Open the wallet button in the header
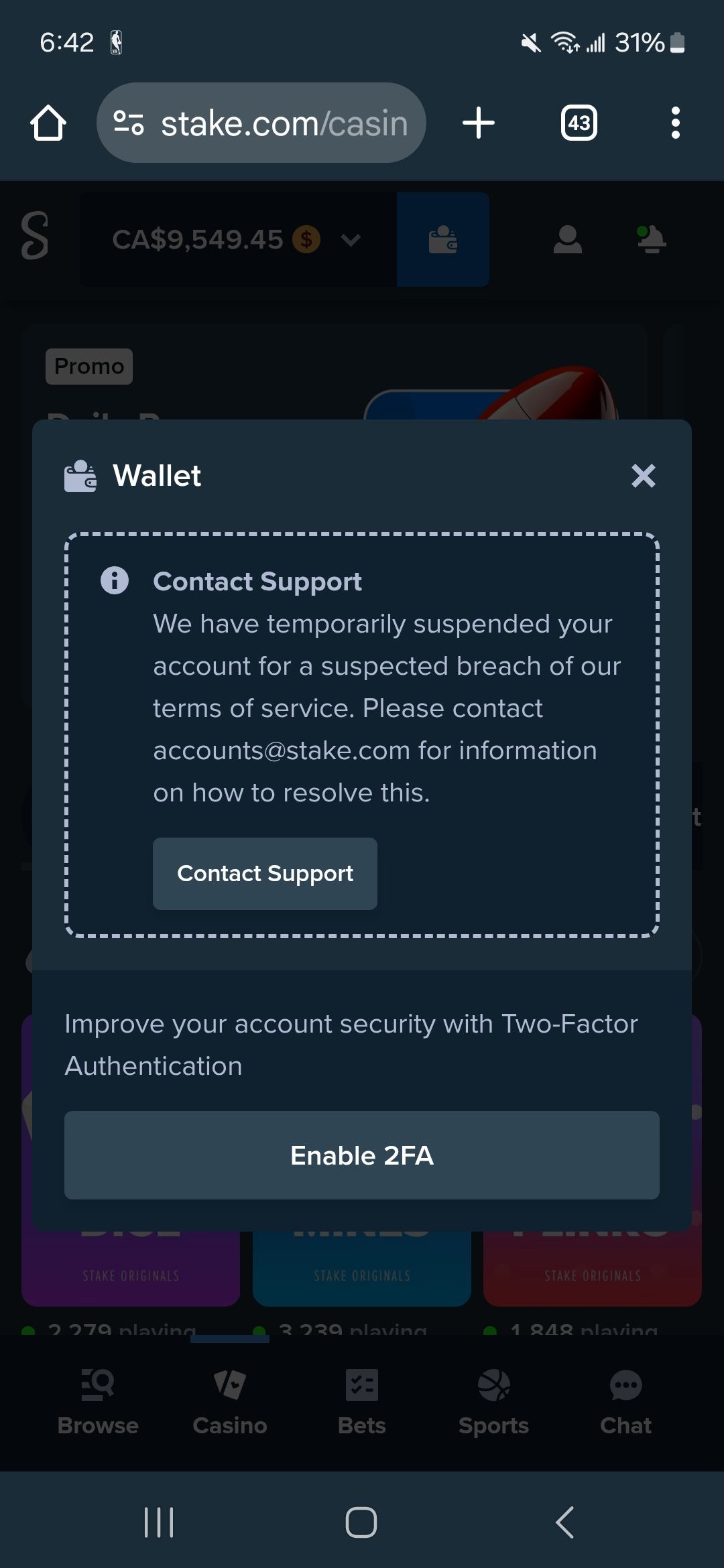Screen dimensions: 724x1568 [442, 240]
